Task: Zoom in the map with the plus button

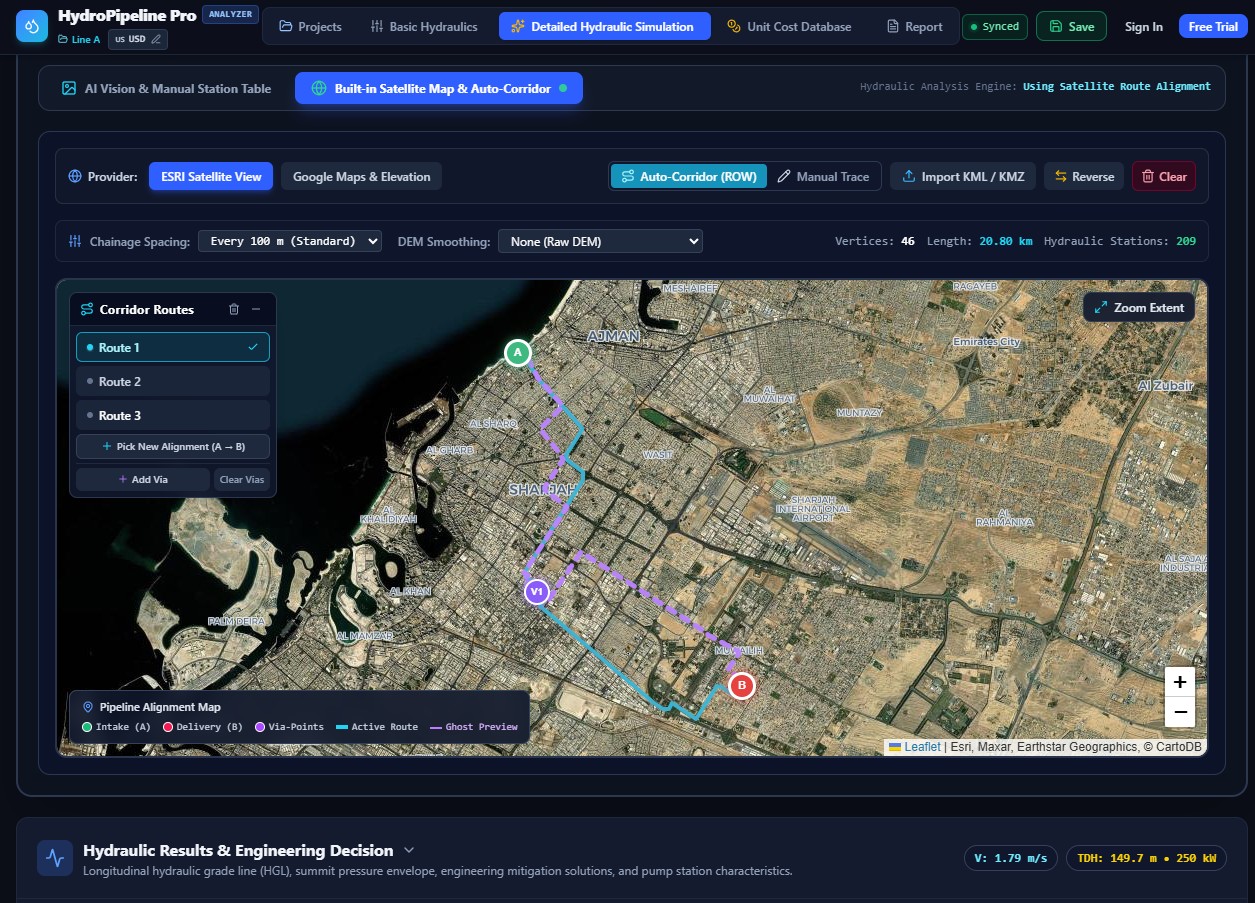Action: [1180, 682]
